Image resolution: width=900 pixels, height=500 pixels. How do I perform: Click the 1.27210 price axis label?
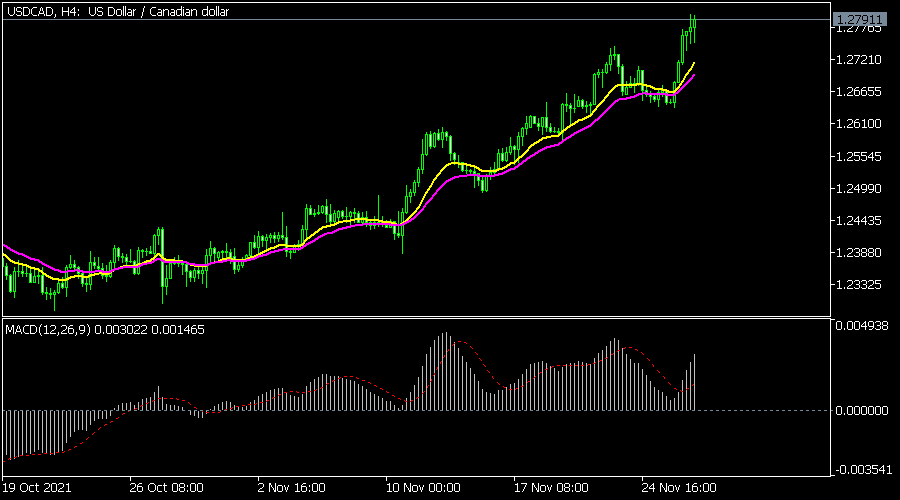click(x=859, y=60)
